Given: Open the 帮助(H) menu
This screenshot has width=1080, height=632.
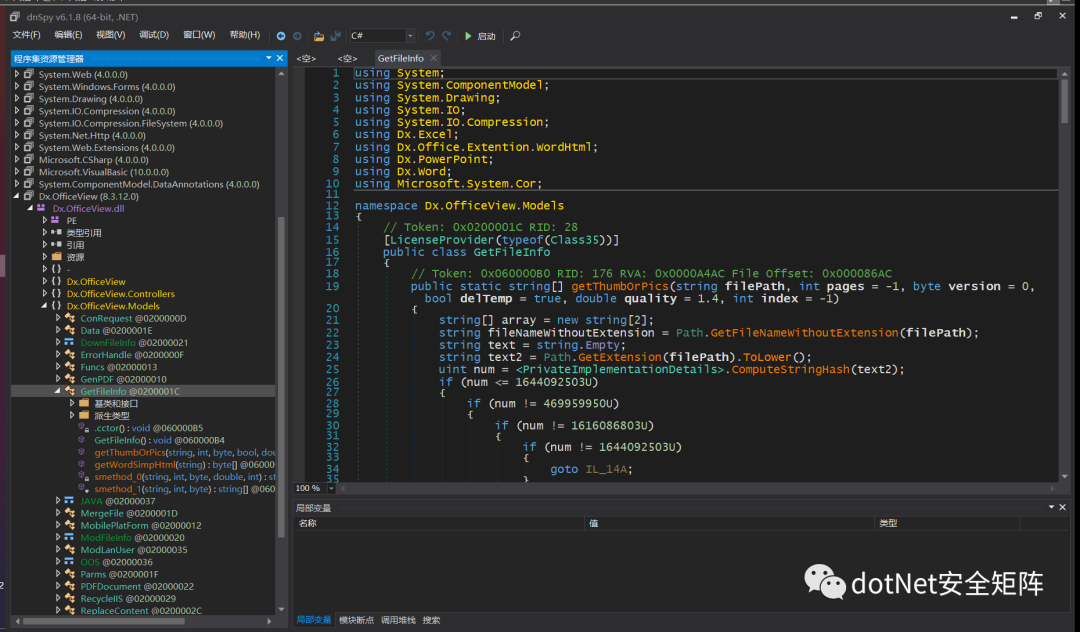Looking at the screenshot, I should tap(245, 35).
